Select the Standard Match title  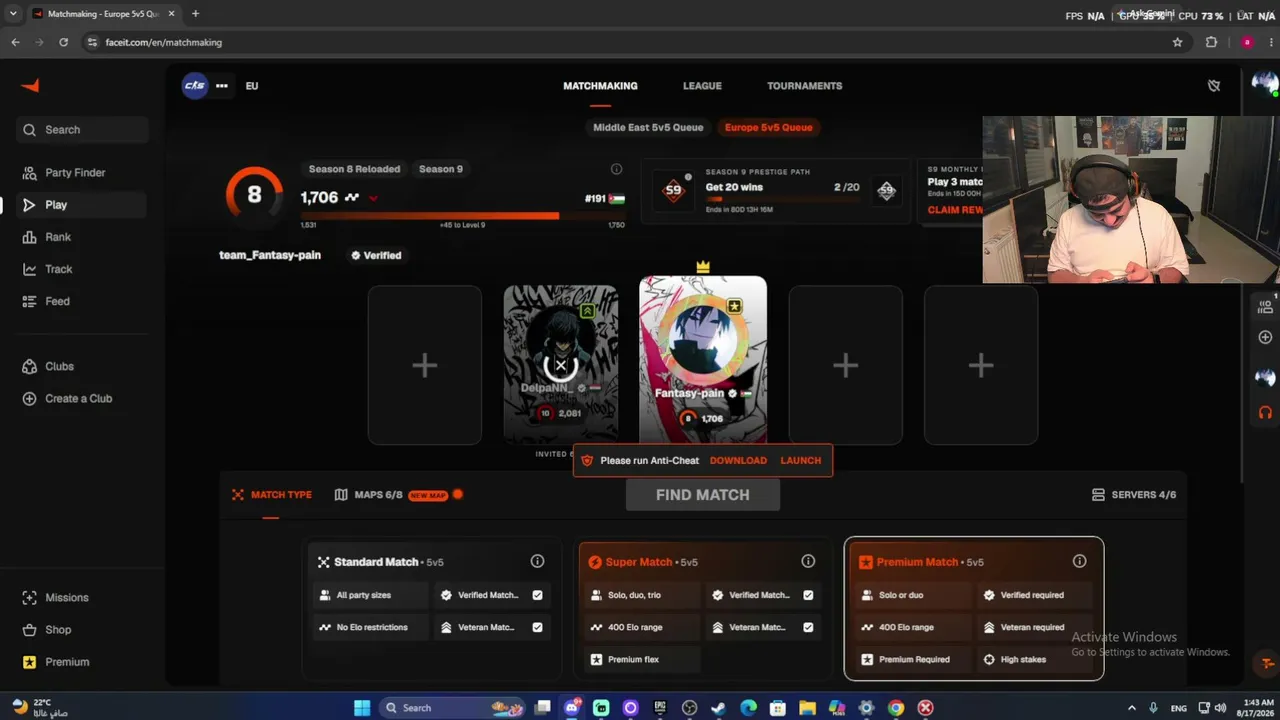point(376,562)
